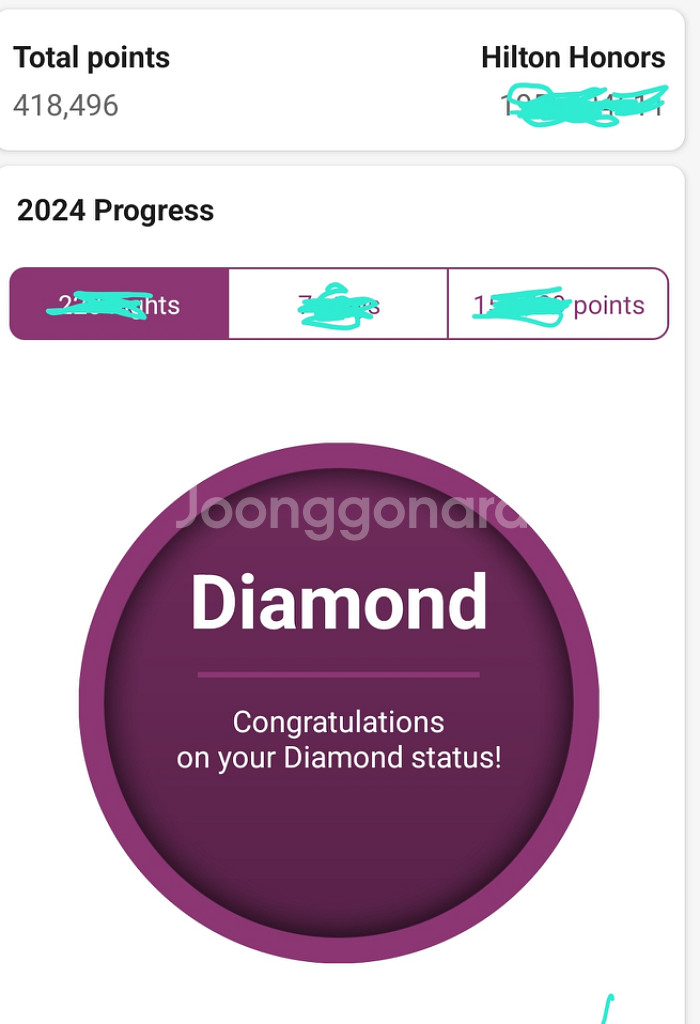This screenshot has width=700, height=1024.
Task: Tap the word 'points' in third segment
Action: click(609, 305)
